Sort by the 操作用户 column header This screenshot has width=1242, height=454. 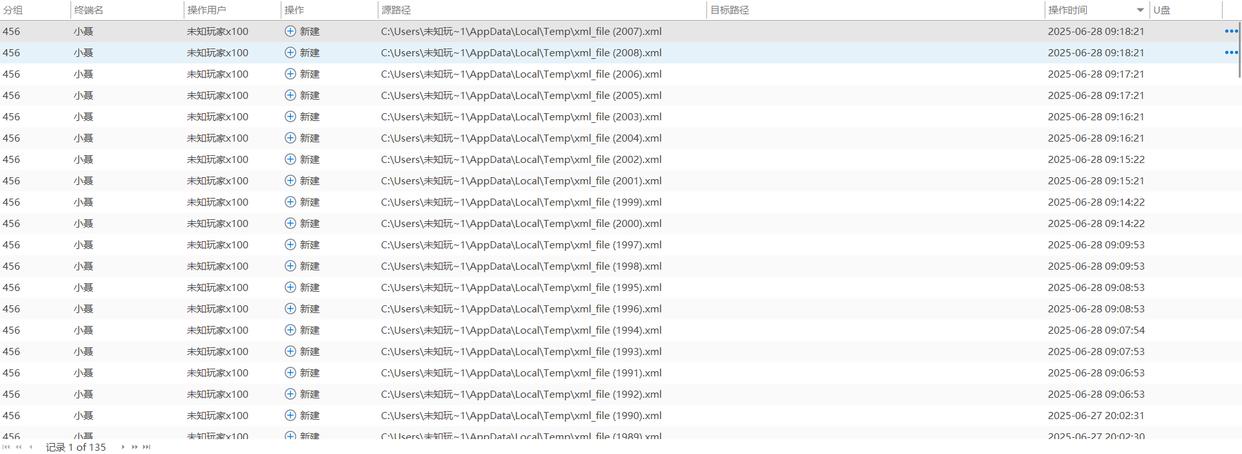tap(206, 10)
